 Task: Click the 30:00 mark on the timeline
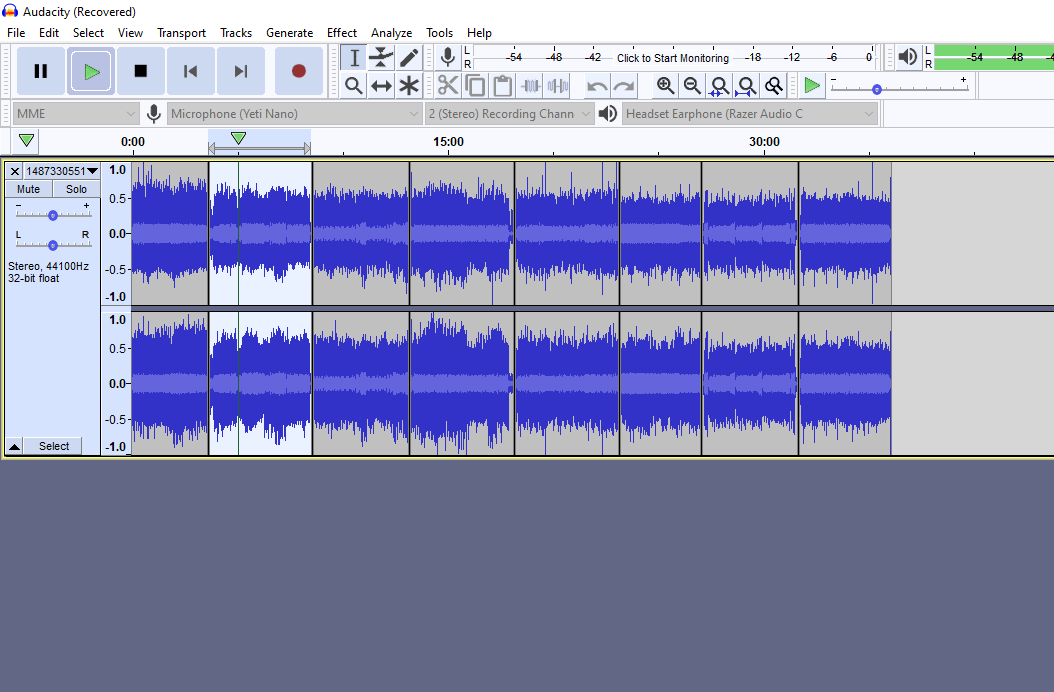point(764,141)
